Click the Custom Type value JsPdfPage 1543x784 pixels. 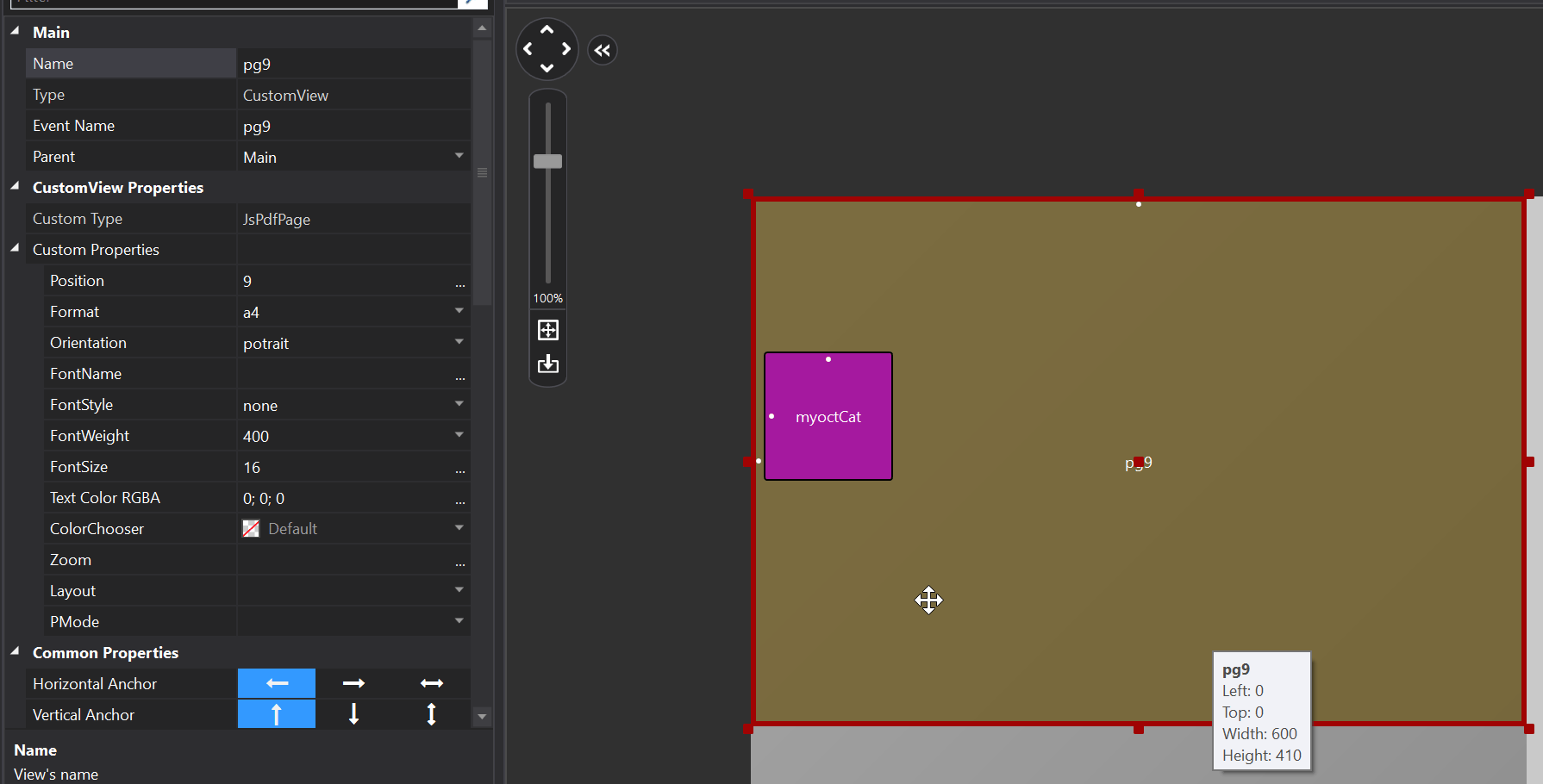coord(277,219)
